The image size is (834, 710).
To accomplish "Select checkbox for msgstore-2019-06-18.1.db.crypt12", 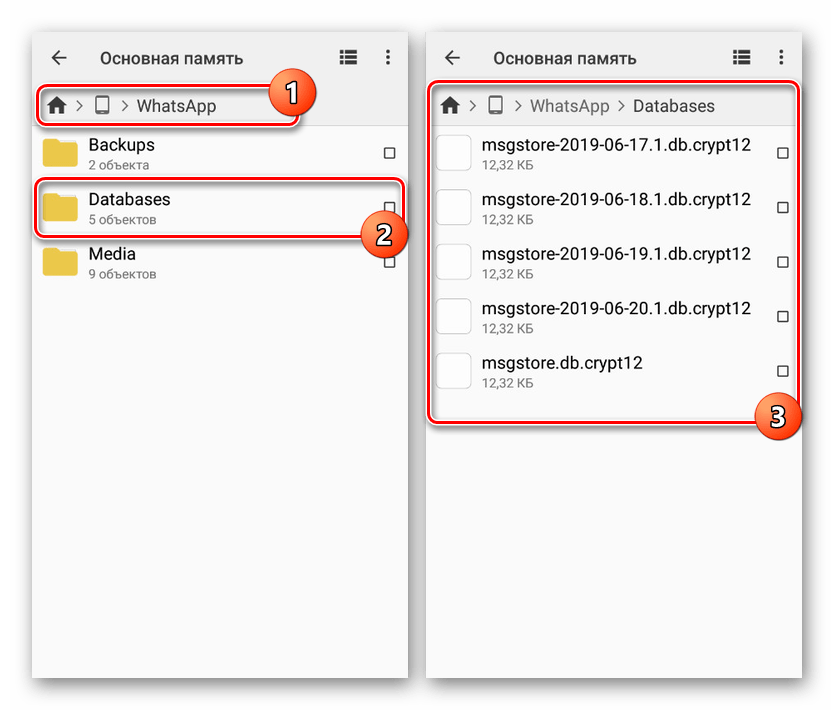I will click(x=782, y=207).
